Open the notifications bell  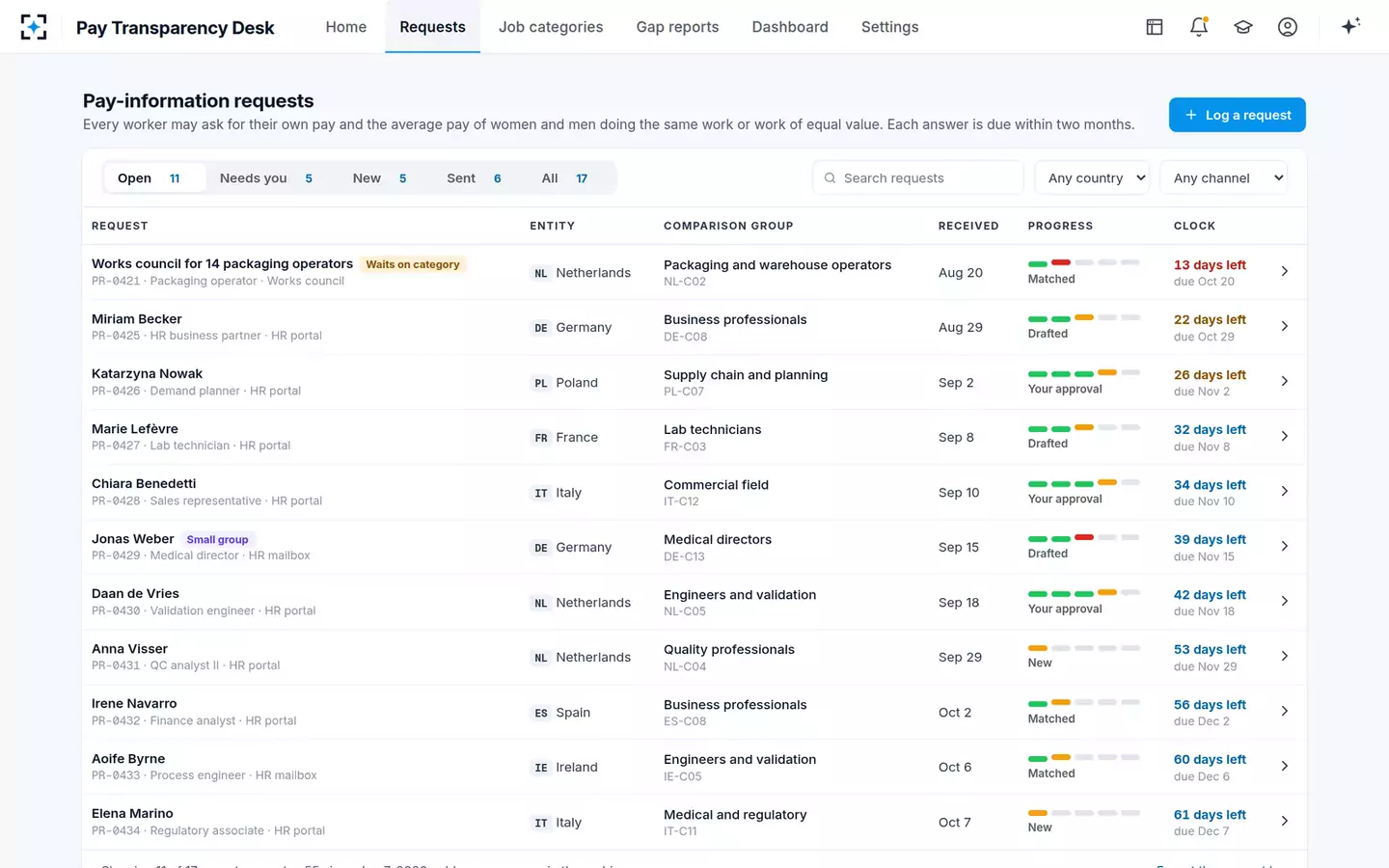pyautogui.click(x=1199, y=27)
